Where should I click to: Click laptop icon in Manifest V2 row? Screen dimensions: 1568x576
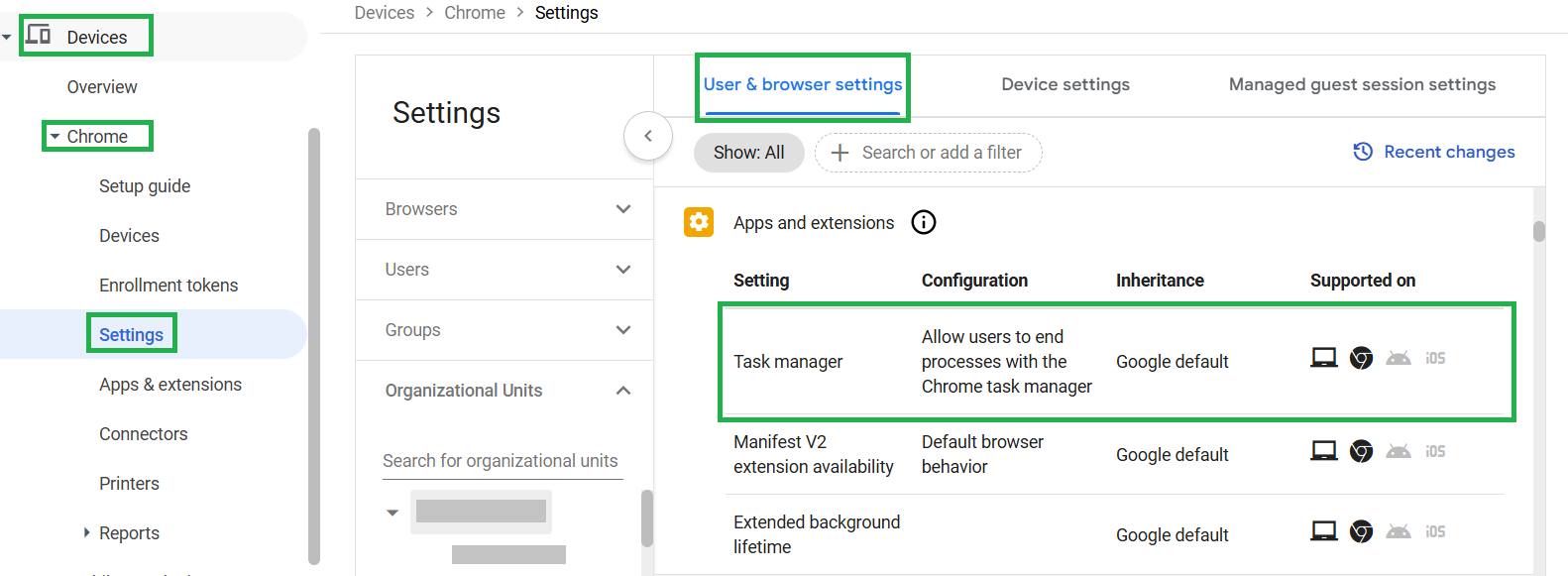1324,451
